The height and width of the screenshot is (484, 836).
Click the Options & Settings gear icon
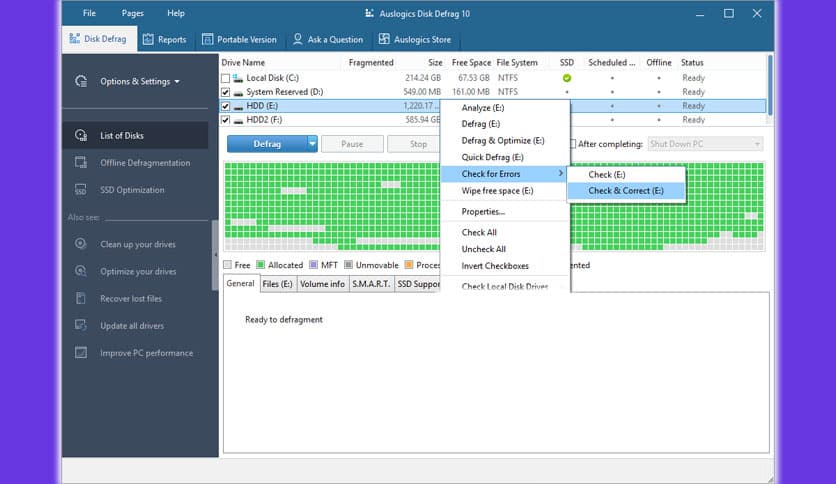tap(81, 81)
